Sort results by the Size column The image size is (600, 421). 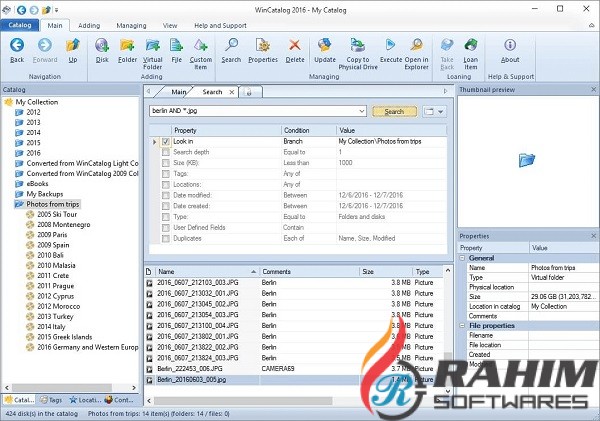click(x=386, y=272)
